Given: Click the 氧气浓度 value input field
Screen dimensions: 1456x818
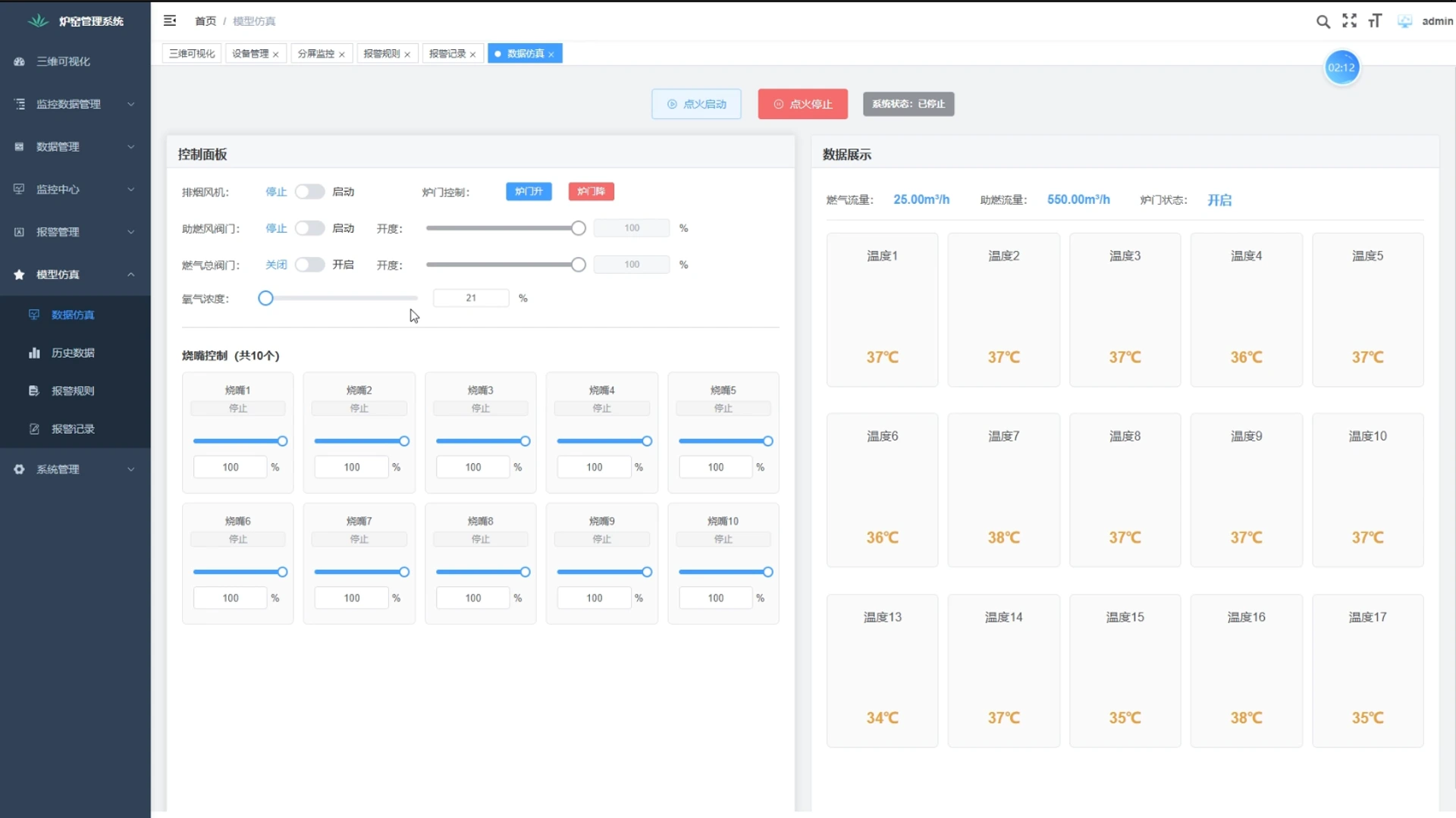Looking at the screenshot, I should click(471, 298).
